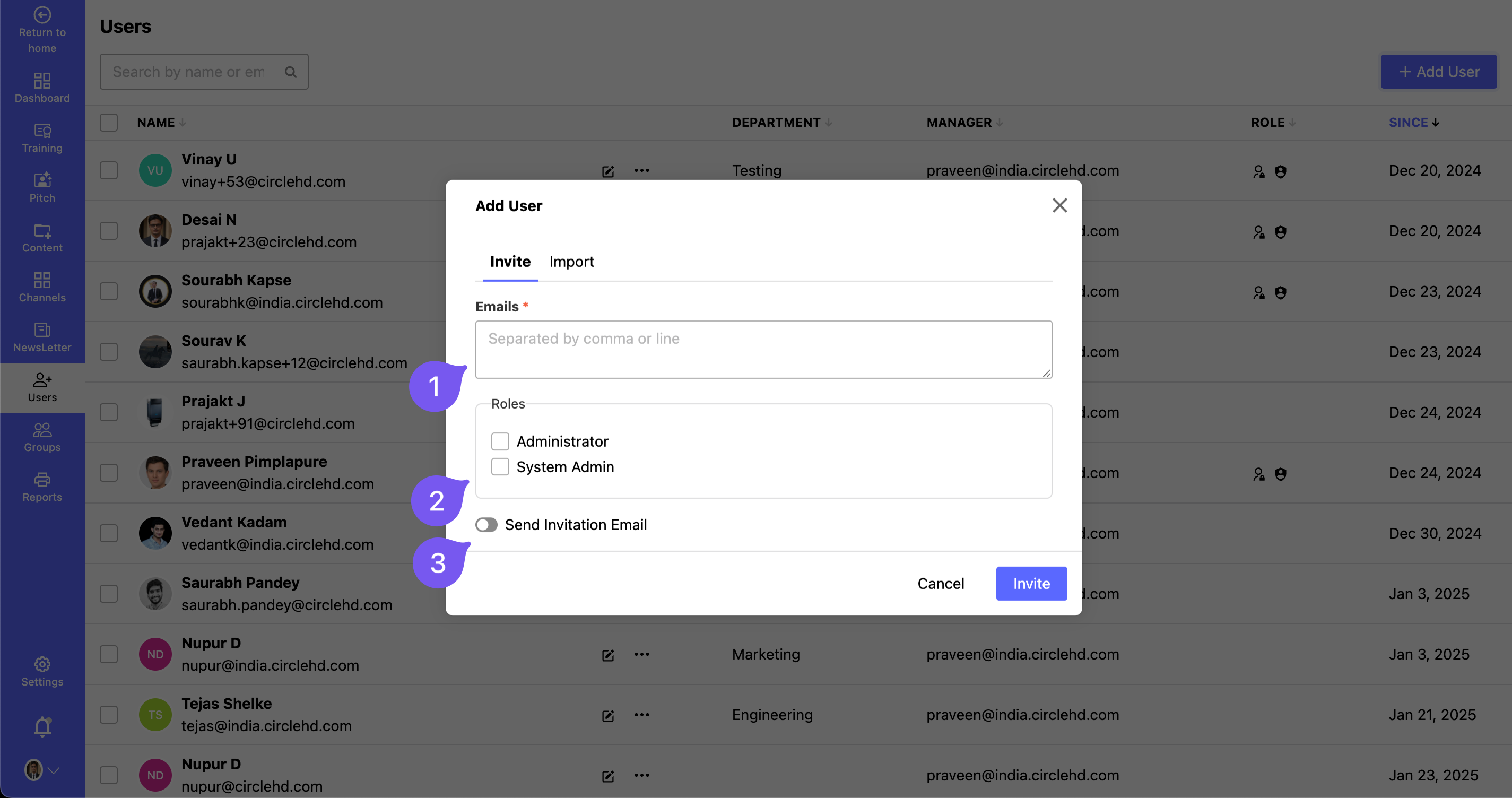Open more options for Vinay U
The width and height of the screenshot is (1512, 798).
641,170
